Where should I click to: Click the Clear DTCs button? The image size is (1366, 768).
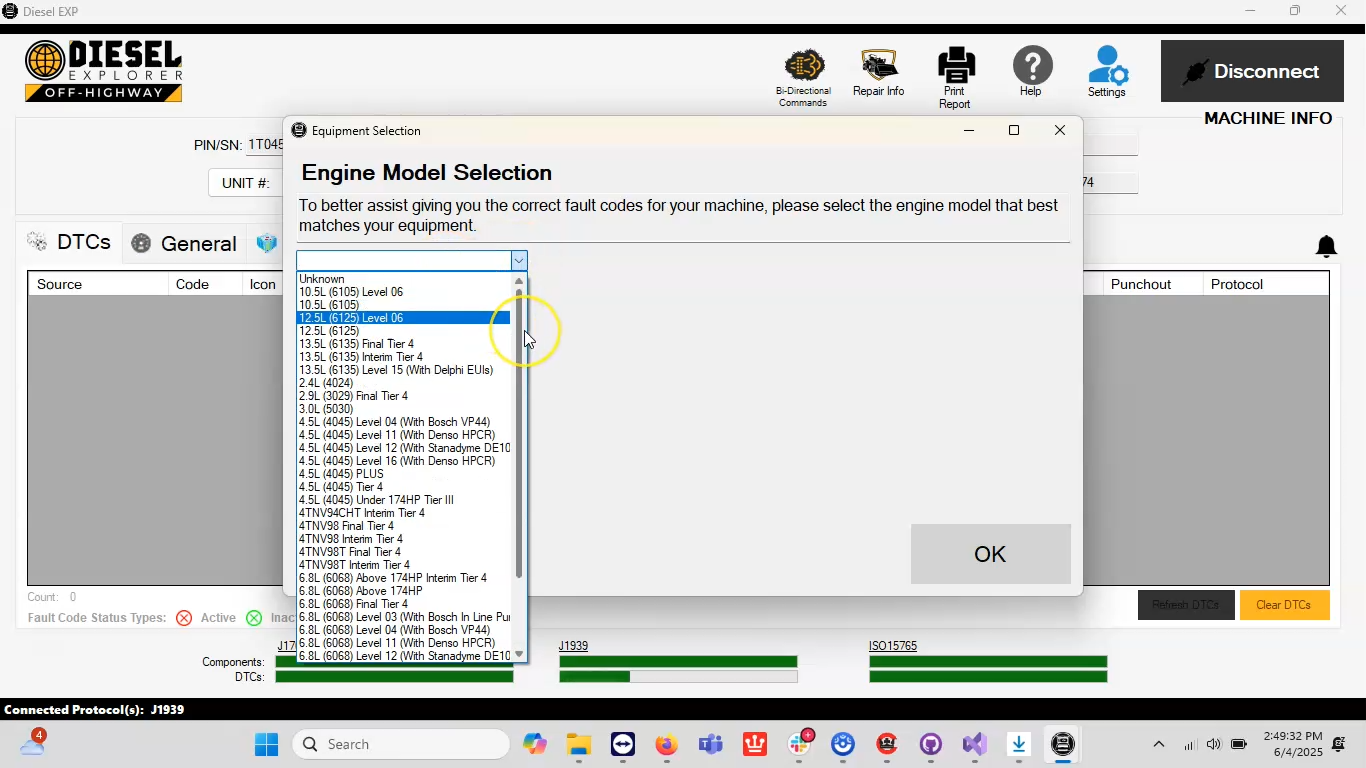tap(1284, 604)
